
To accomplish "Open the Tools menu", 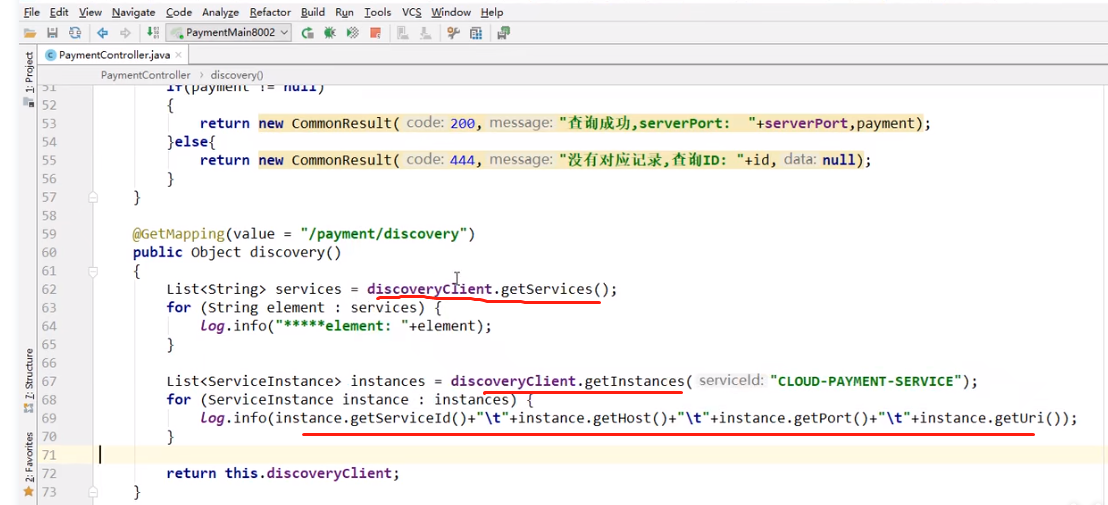I will click(x=378, y=12).
